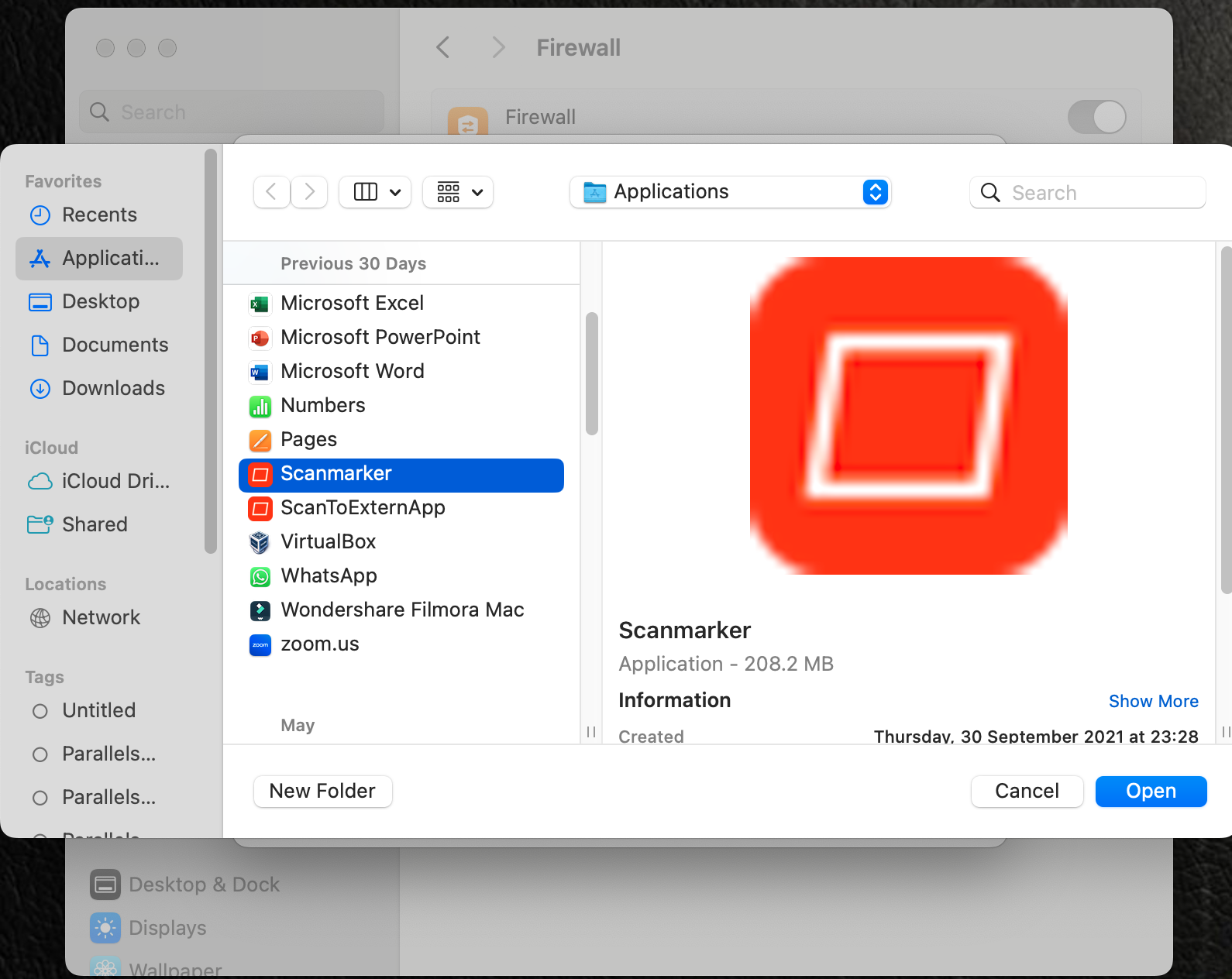The height and width of the screenshot is (979, 1232).
Task: Click the magnifier icon in dialog search
Action: 990,193
